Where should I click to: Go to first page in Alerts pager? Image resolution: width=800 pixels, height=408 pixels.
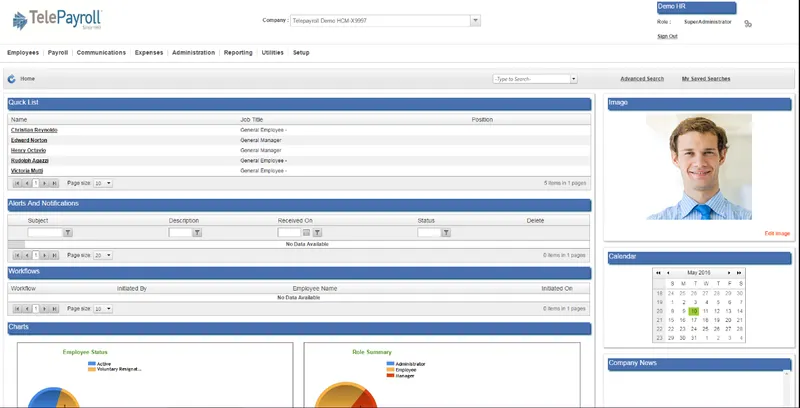tap(17, 255)
